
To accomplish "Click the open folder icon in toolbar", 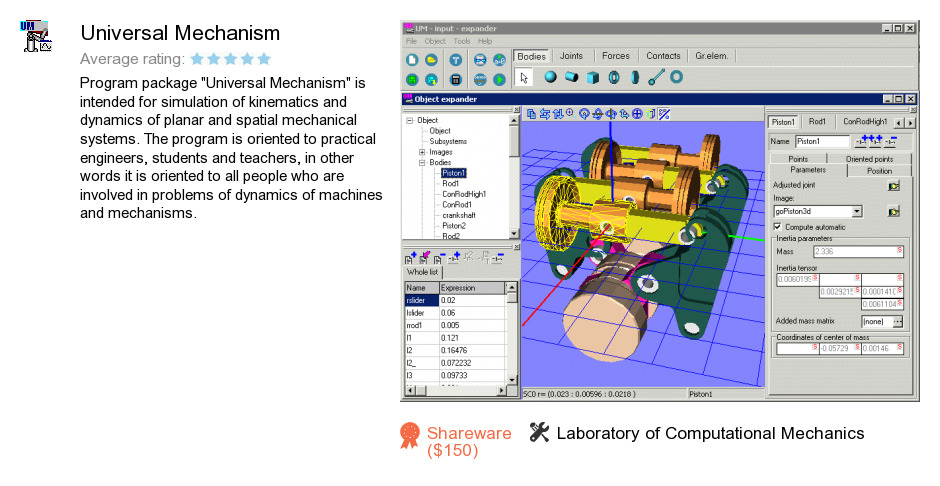I will (432, 59).
